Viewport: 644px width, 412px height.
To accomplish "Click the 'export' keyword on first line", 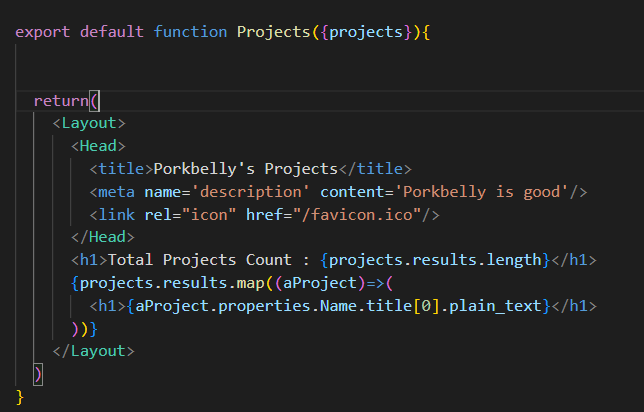I will (x=43, y=32).
